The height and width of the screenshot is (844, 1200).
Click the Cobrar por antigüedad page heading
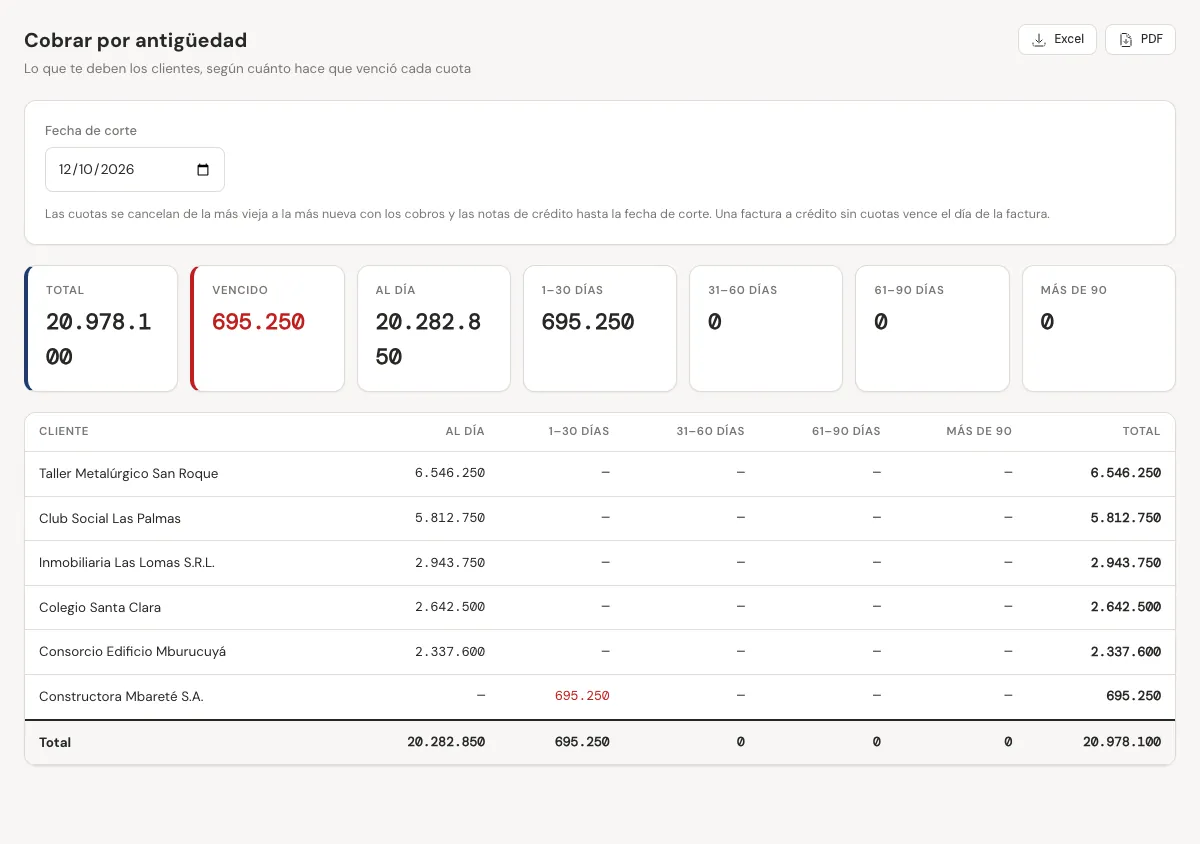click(x=136, y=40)
